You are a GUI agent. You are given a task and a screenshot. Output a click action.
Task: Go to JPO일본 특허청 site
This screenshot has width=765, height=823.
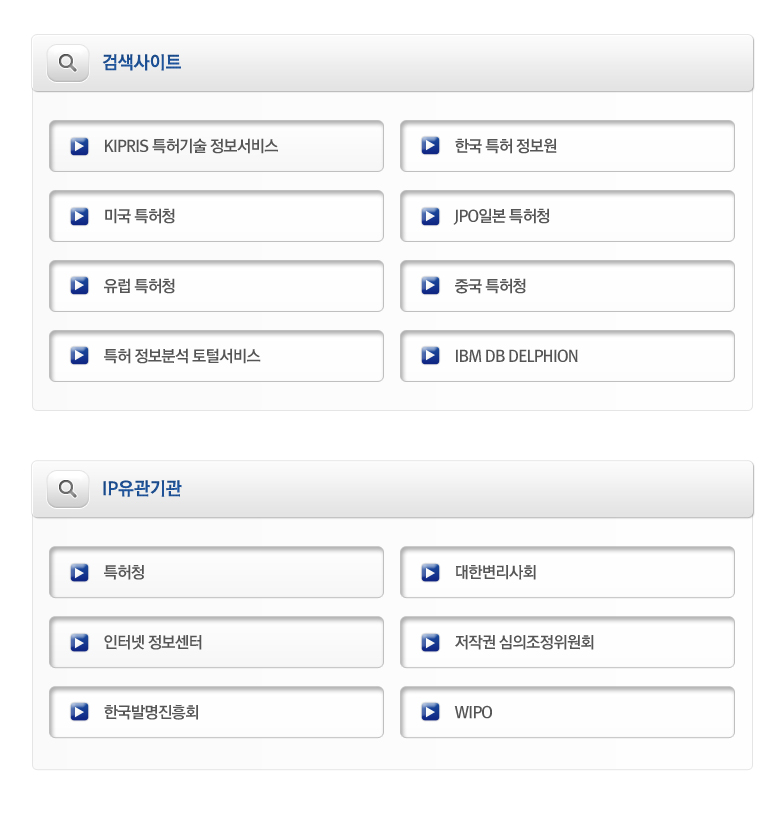click(501, 216)
